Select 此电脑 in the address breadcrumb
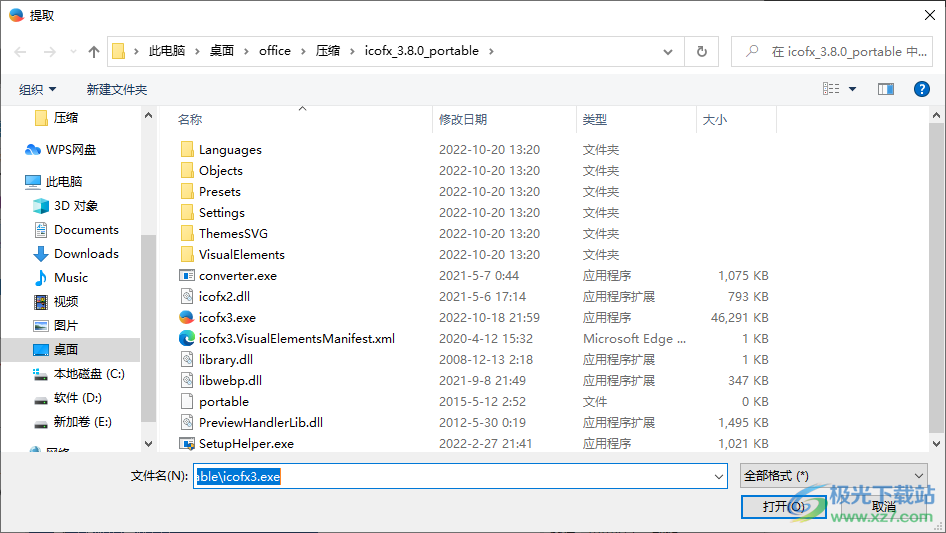 pos(167,51)
